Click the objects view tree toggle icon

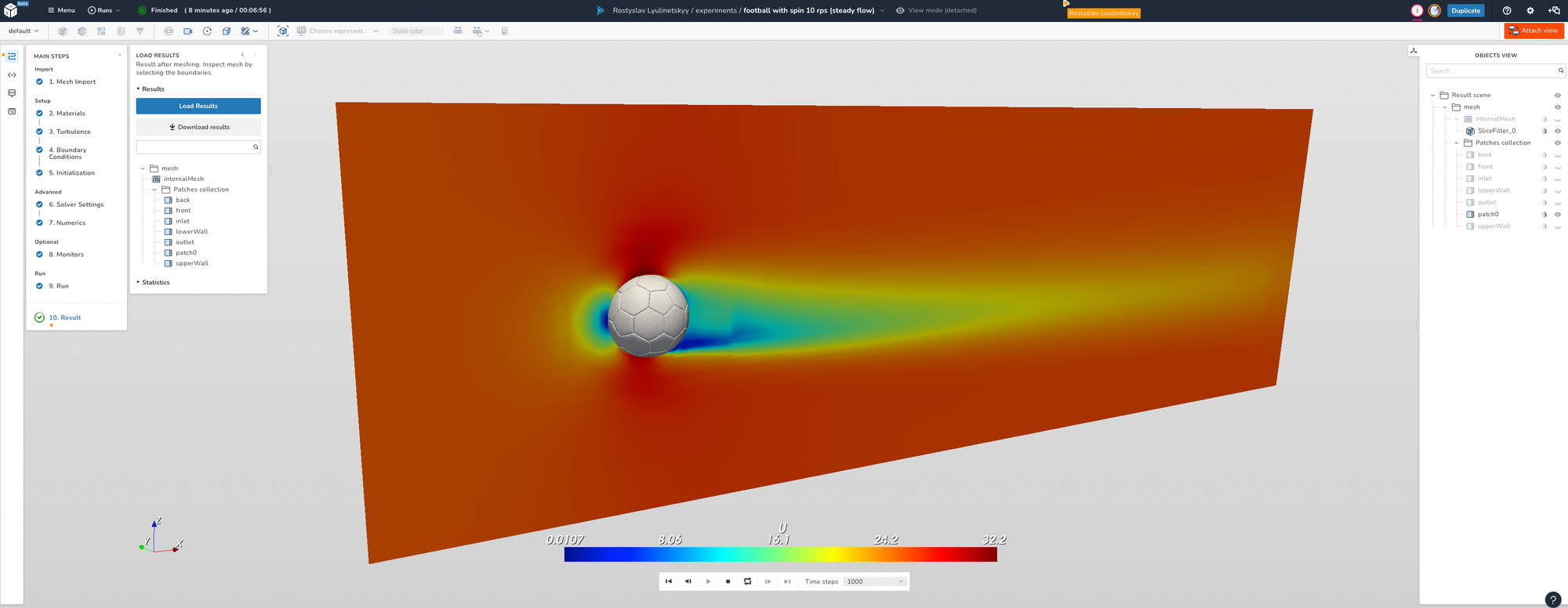tap(1414, 51)
